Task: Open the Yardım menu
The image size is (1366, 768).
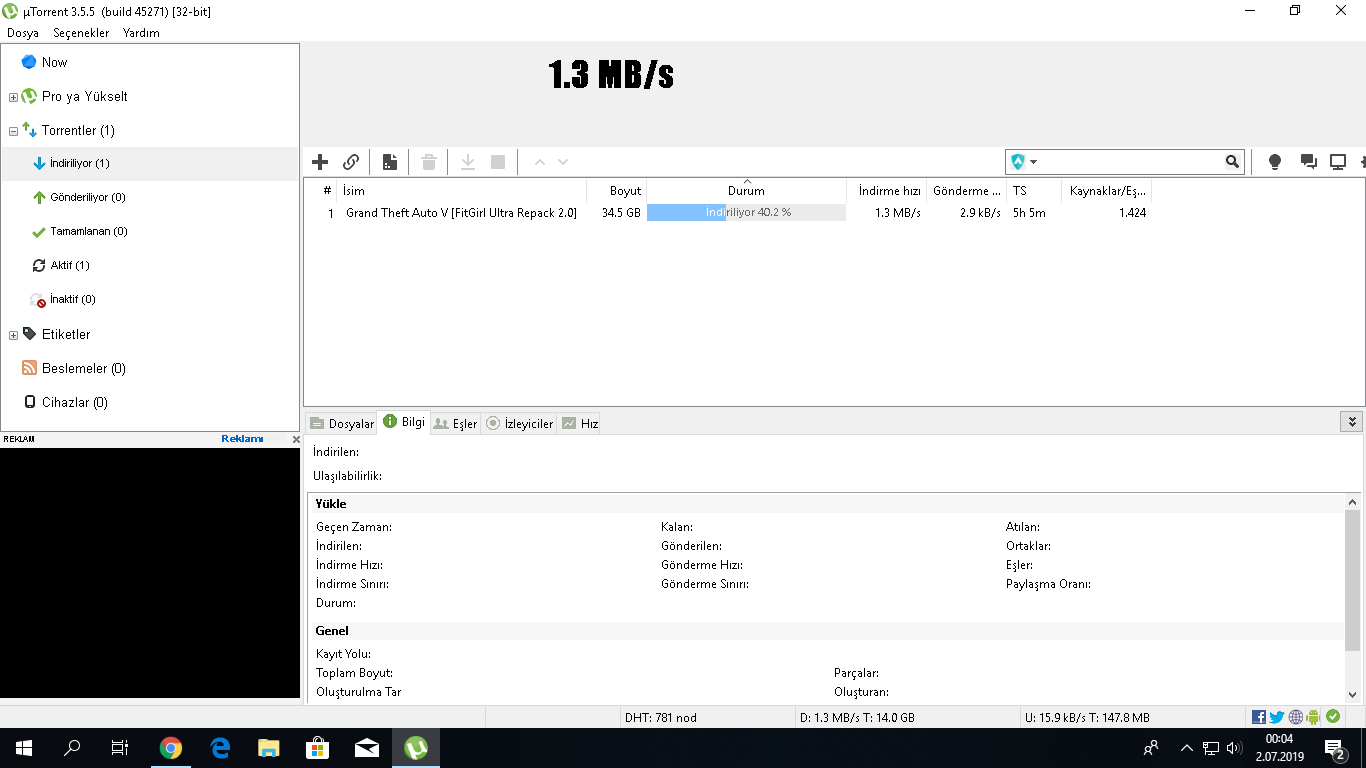Action: 141,33
